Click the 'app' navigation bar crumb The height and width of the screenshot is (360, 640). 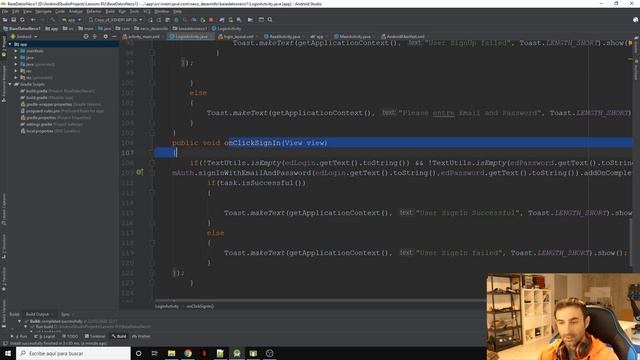(51, 29)
